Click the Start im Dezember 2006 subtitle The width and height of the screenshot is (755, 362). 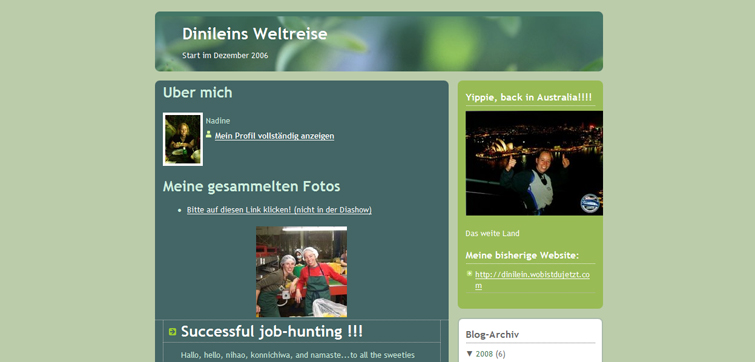225,55
